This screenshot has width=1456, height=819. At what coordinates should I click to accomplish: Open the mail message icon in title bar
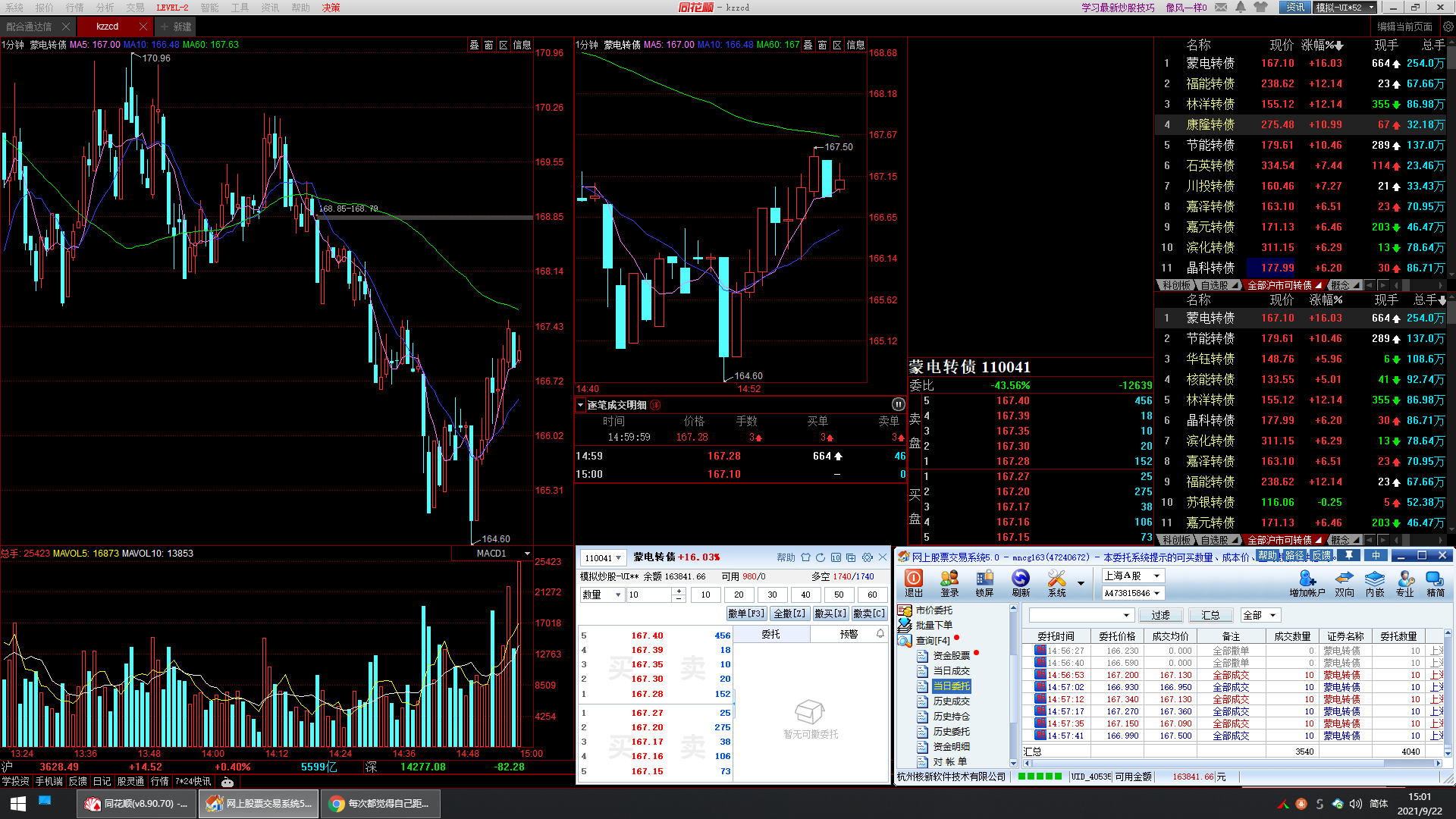(x=1221, y=7)
